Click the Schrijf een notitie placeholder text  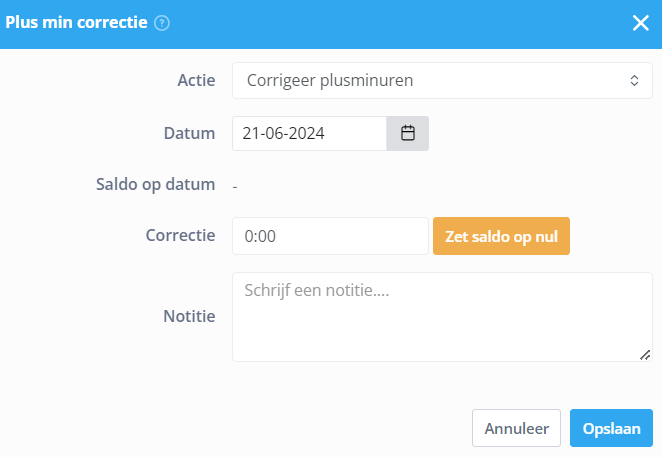coord(317,291)
